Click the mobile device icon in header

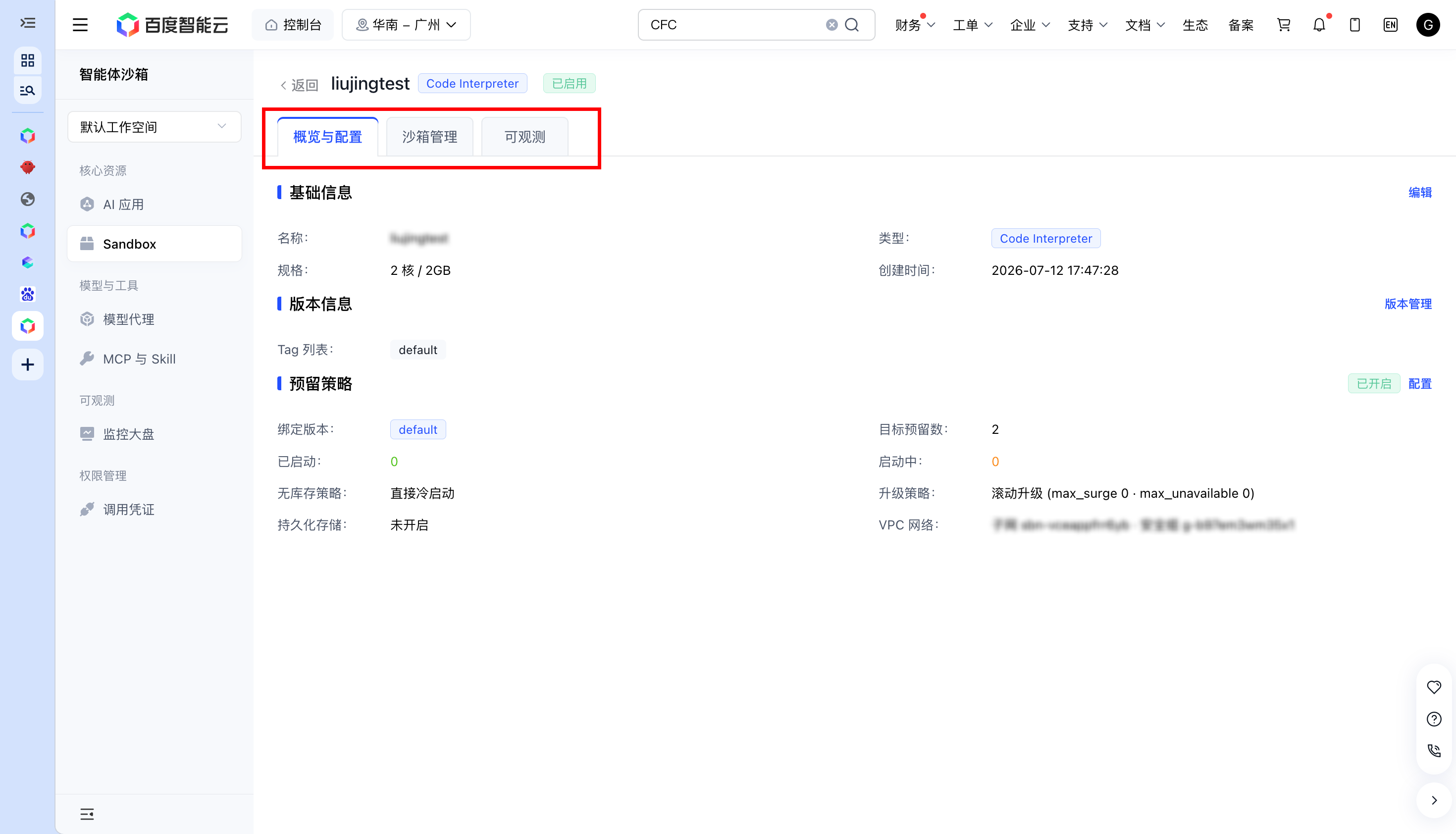pos(1354,25)
